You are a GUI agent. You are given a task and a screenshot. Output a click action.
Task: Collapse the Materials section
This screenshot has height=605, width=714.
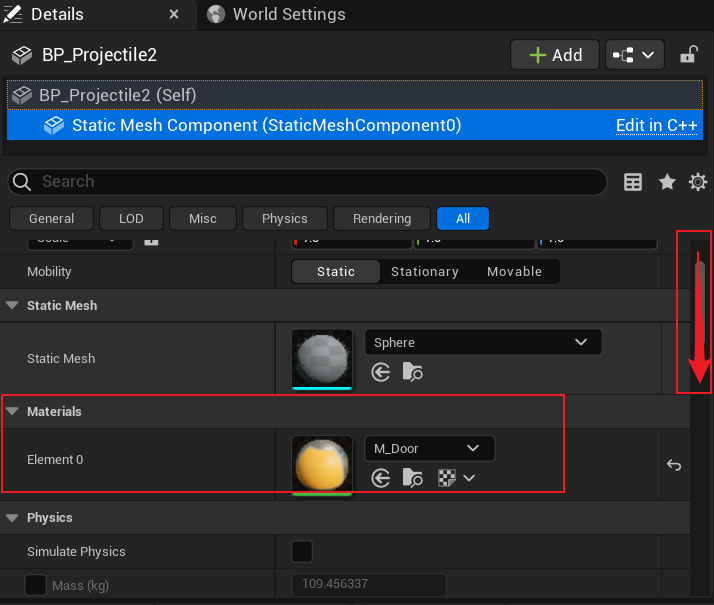12,412
